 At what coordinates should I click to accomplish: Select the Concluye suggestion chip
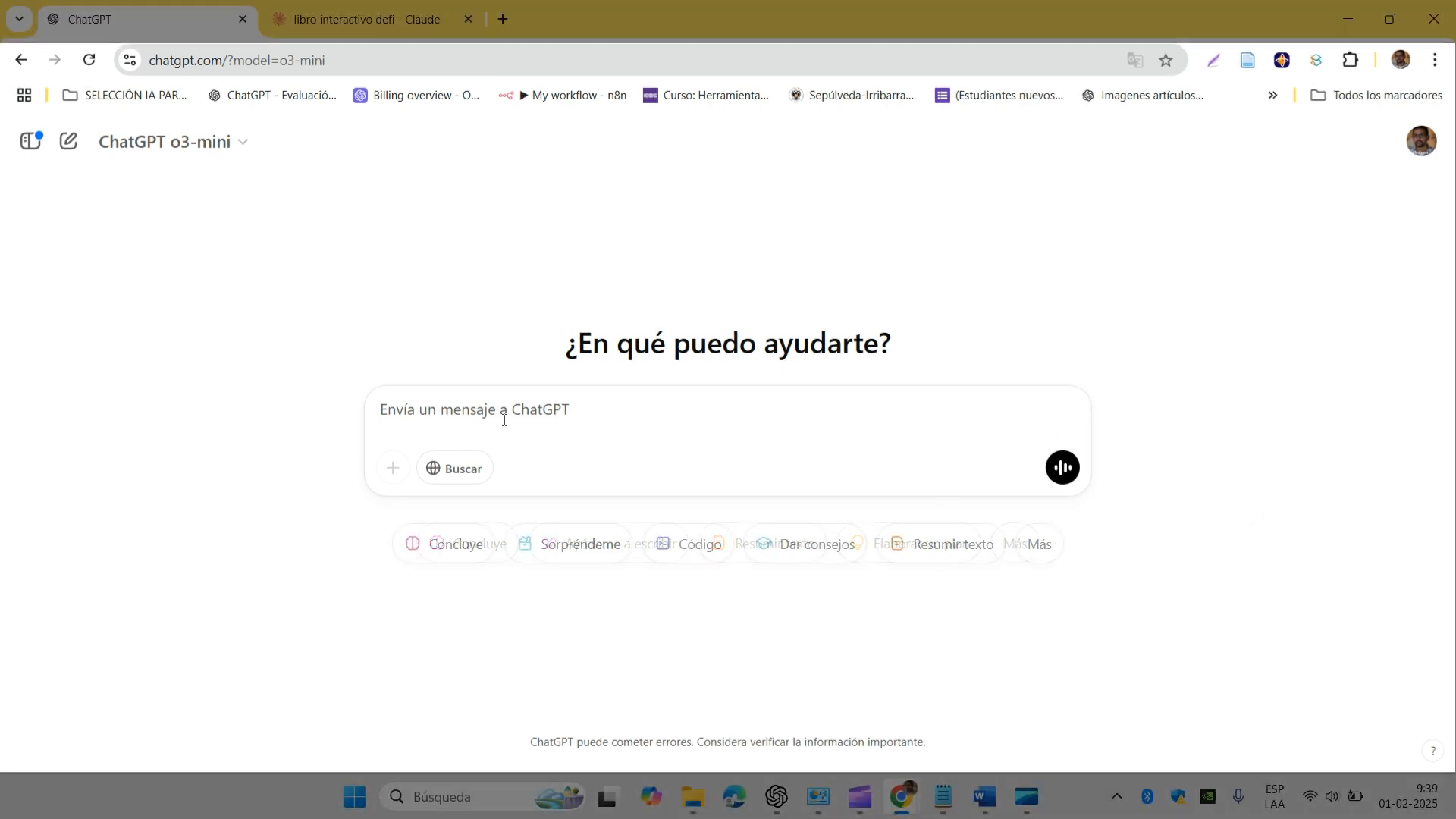point(444,544)
